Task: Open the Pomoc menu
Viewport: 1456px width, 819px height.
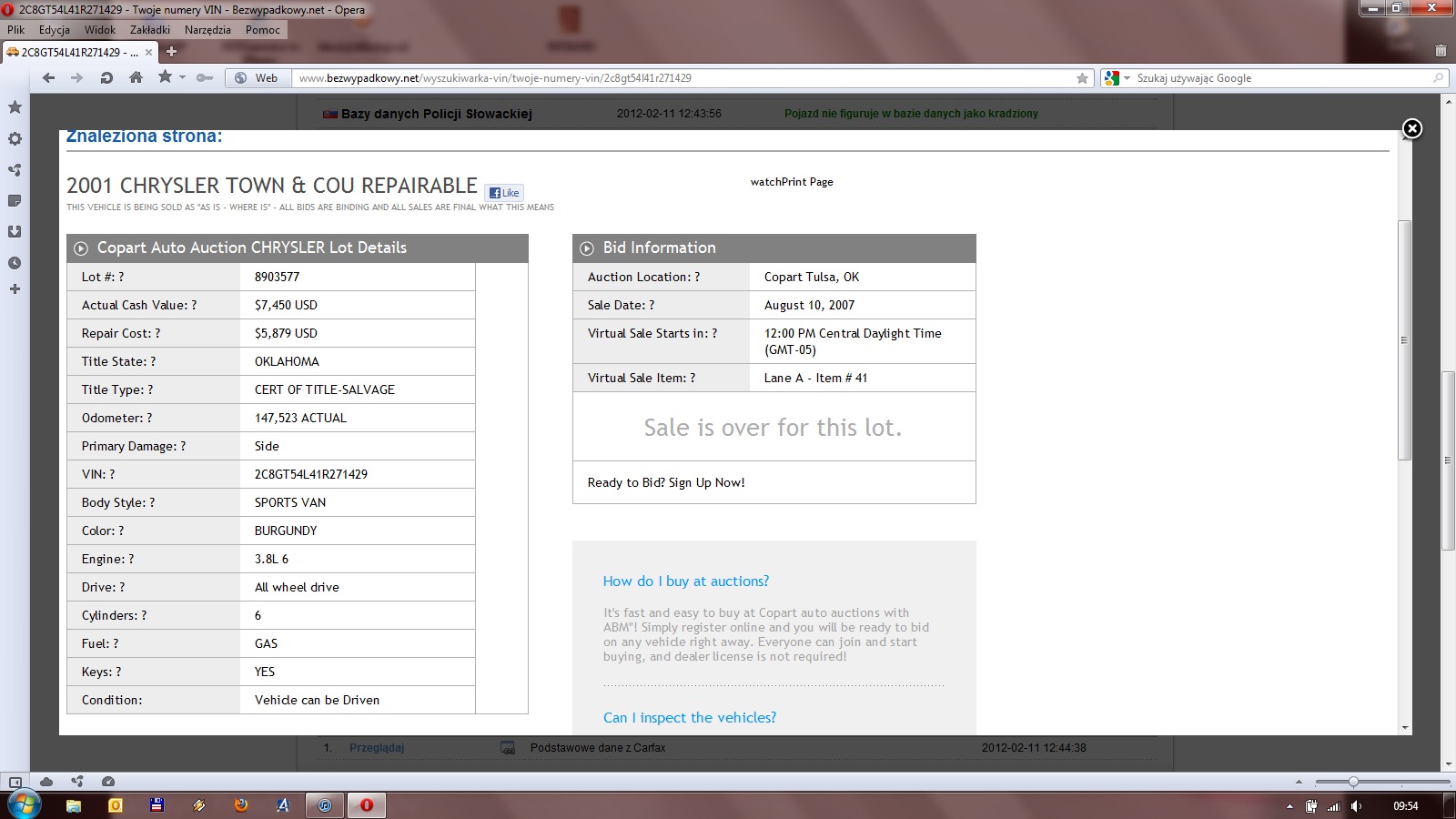Action: (263, 30)
